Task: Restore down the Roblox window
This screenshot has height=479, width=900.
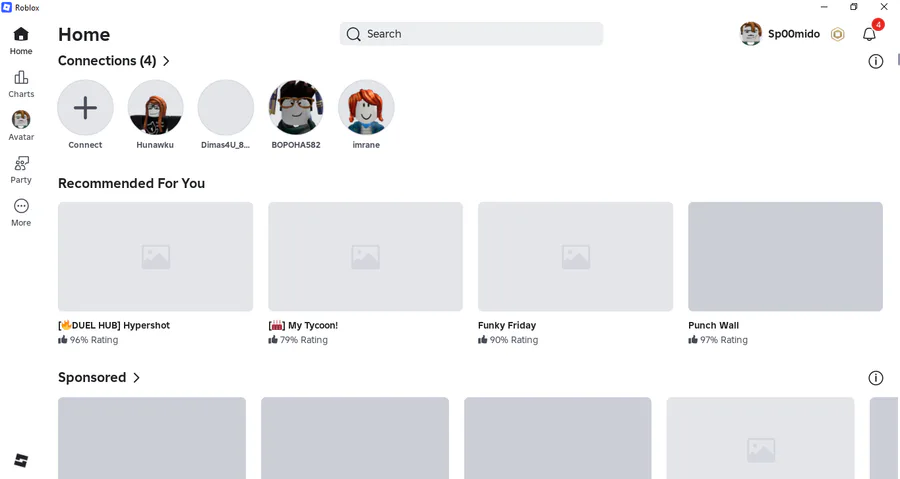Action: (x=854, y=7)
